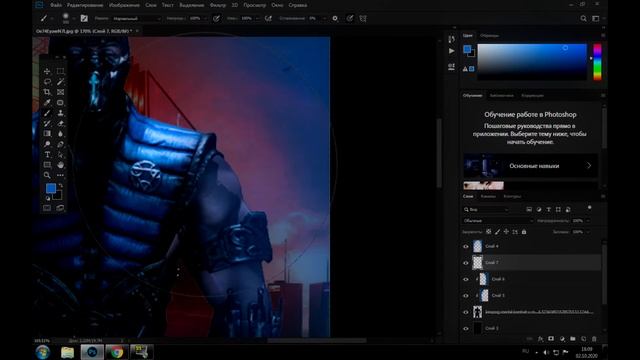Toggle the brush settings panel icon
The image size is (640, 360).
[x=84, y=18]
